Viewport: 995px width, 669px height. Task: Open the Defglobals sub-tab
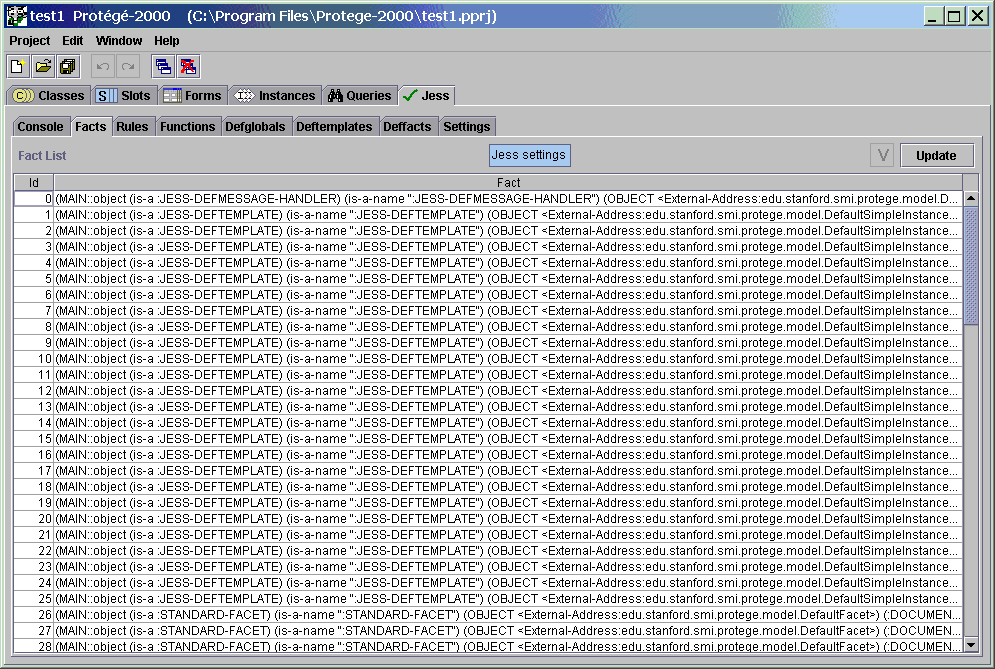255,127
